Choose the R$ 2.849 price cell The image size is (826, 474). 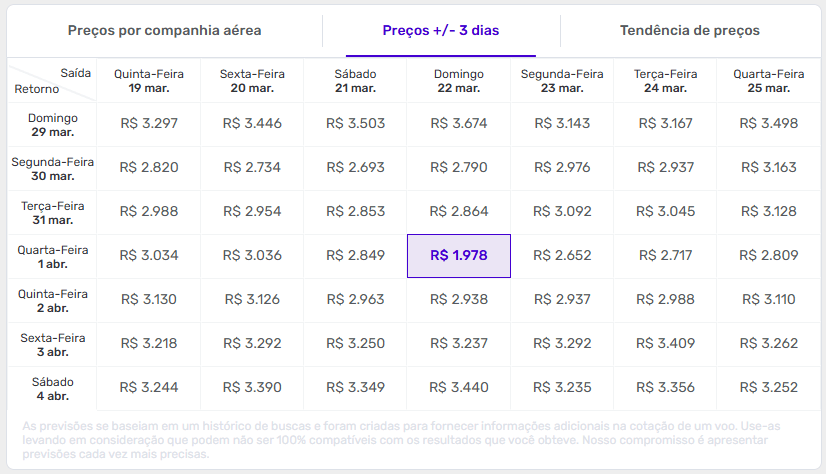pyautogui.click(x=355, y=256)
